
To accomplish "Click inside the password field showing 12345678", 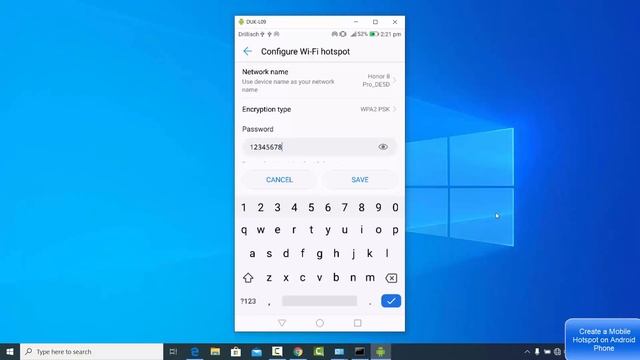I will (319, 147).
